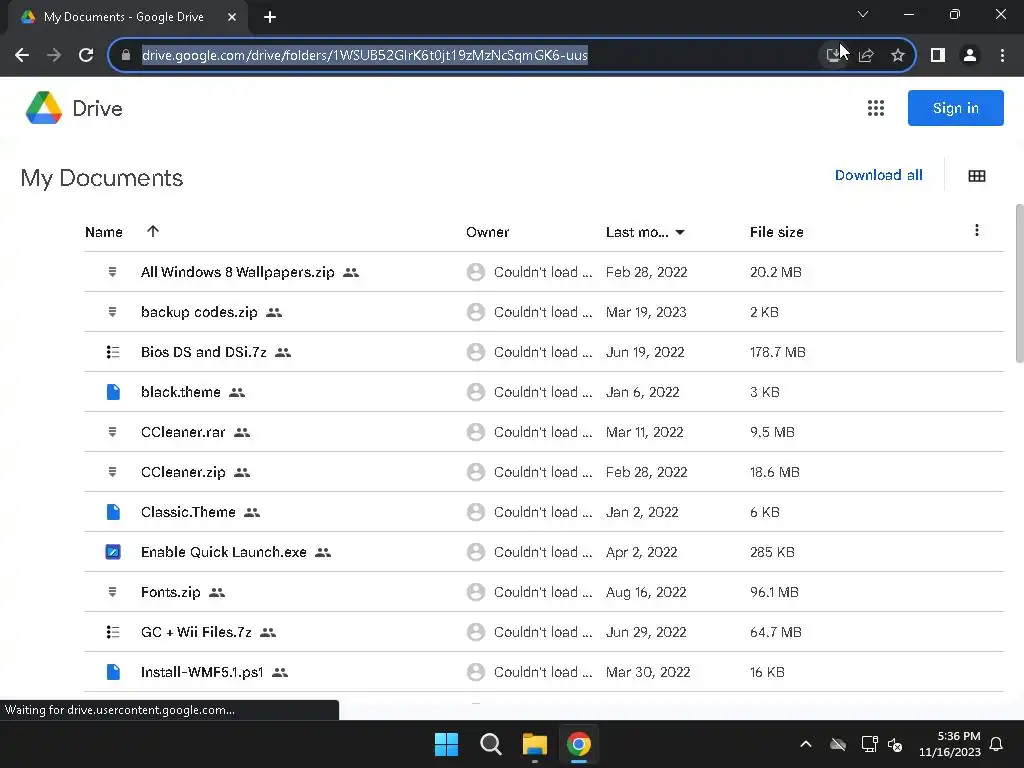Click the file icon for CCleaner.zip
This screenshot has width=1024, height=768.
[x=112, y=472]
